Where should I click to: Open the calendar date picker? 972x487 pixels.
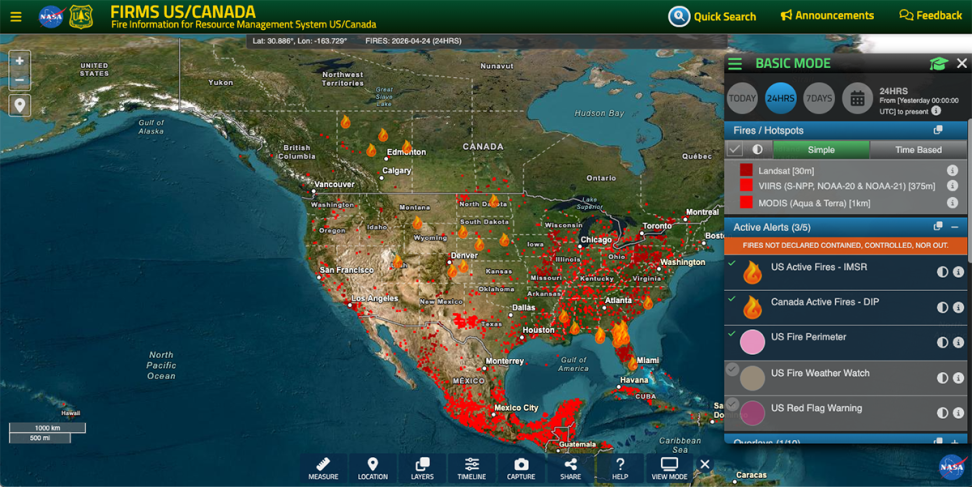(857, 99)
